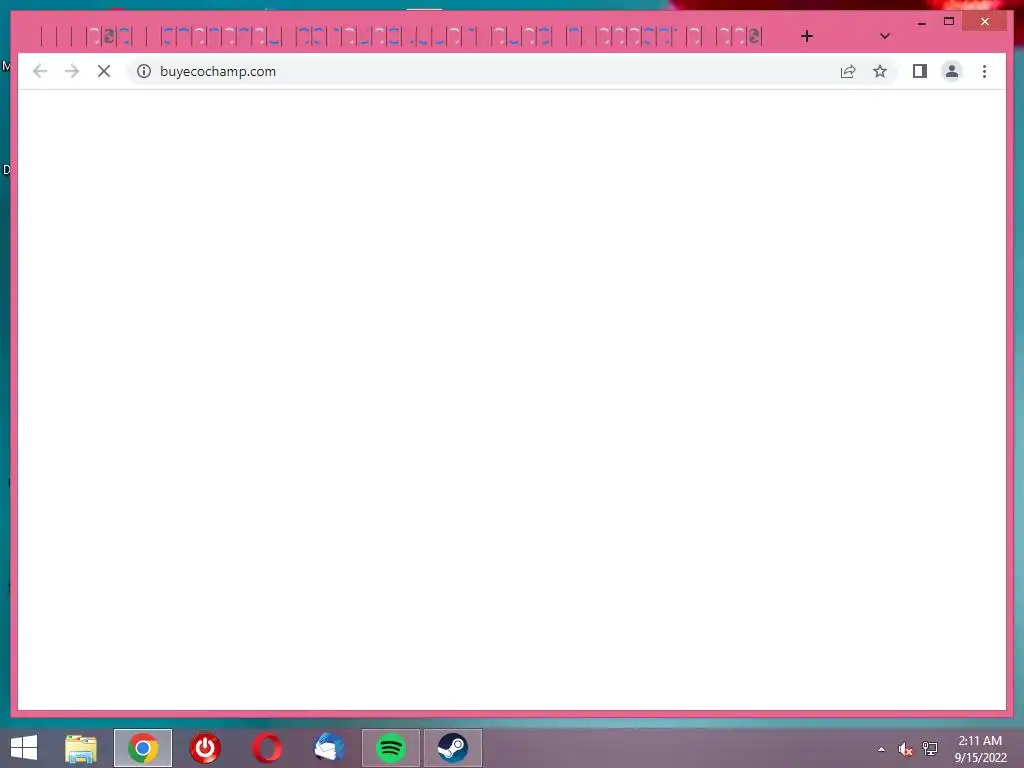Launch the red power button app
The height and width of the screenshot is (768, 1024).
205,748
